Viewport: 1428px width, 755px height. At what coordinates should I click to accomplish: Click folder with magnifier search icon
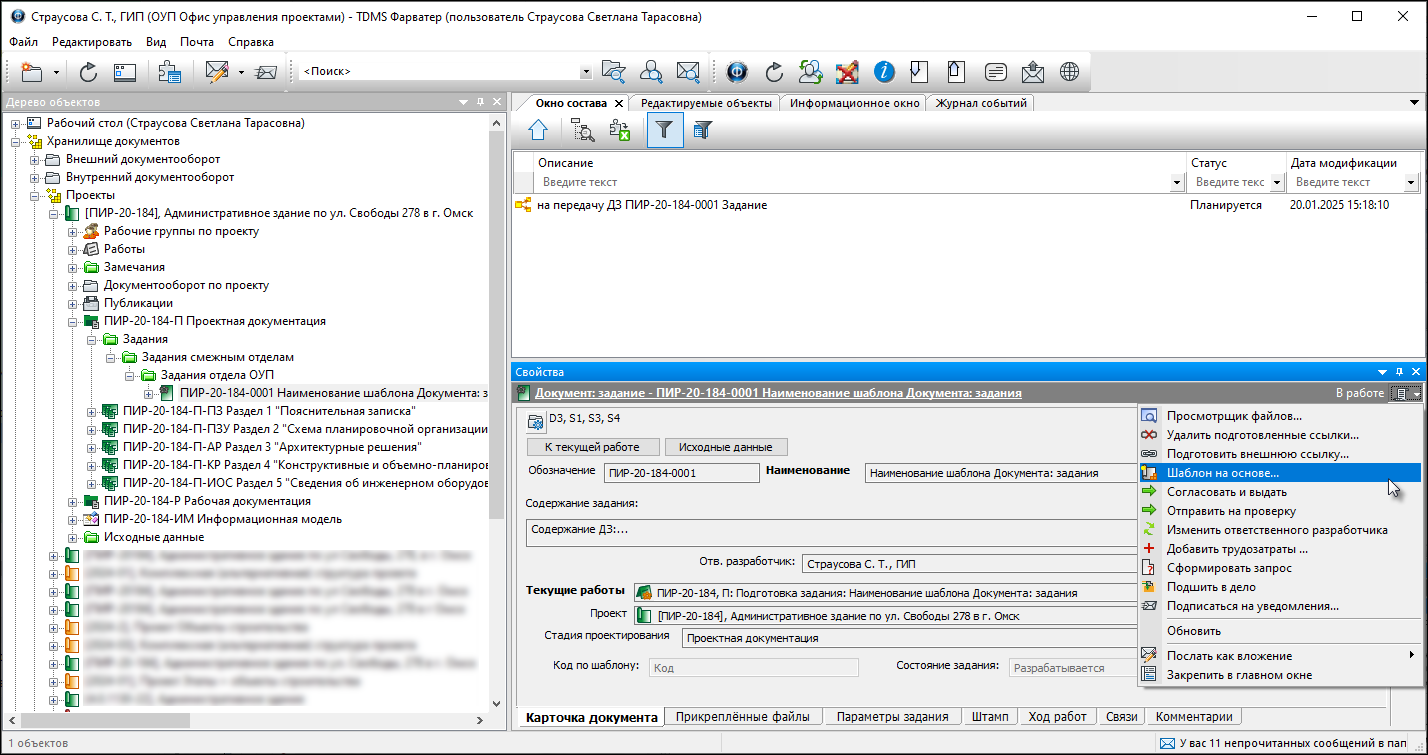(613, 72)
